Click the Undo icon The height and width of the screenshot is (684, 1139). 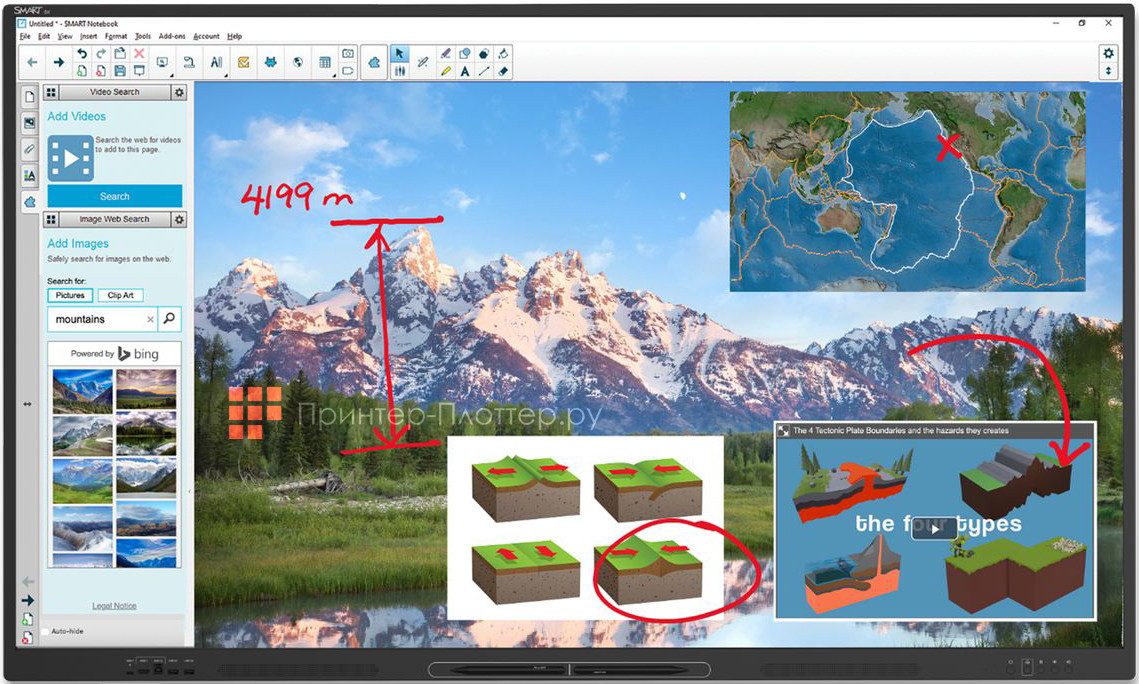pos(81,53)
